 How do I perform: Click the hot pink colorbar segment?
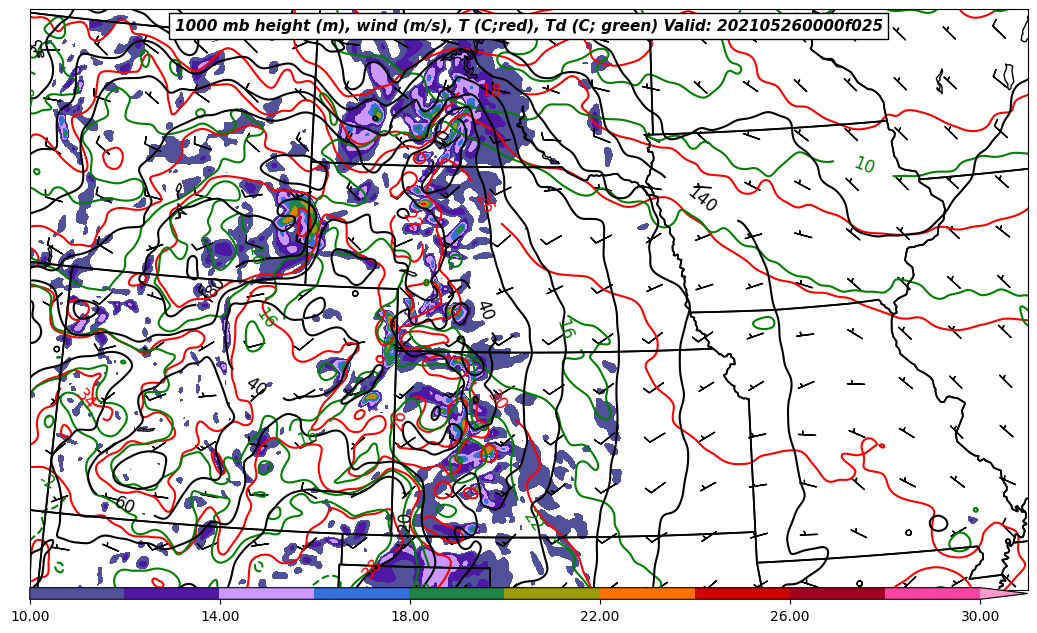pyautogui.click(x=932, y=593)
